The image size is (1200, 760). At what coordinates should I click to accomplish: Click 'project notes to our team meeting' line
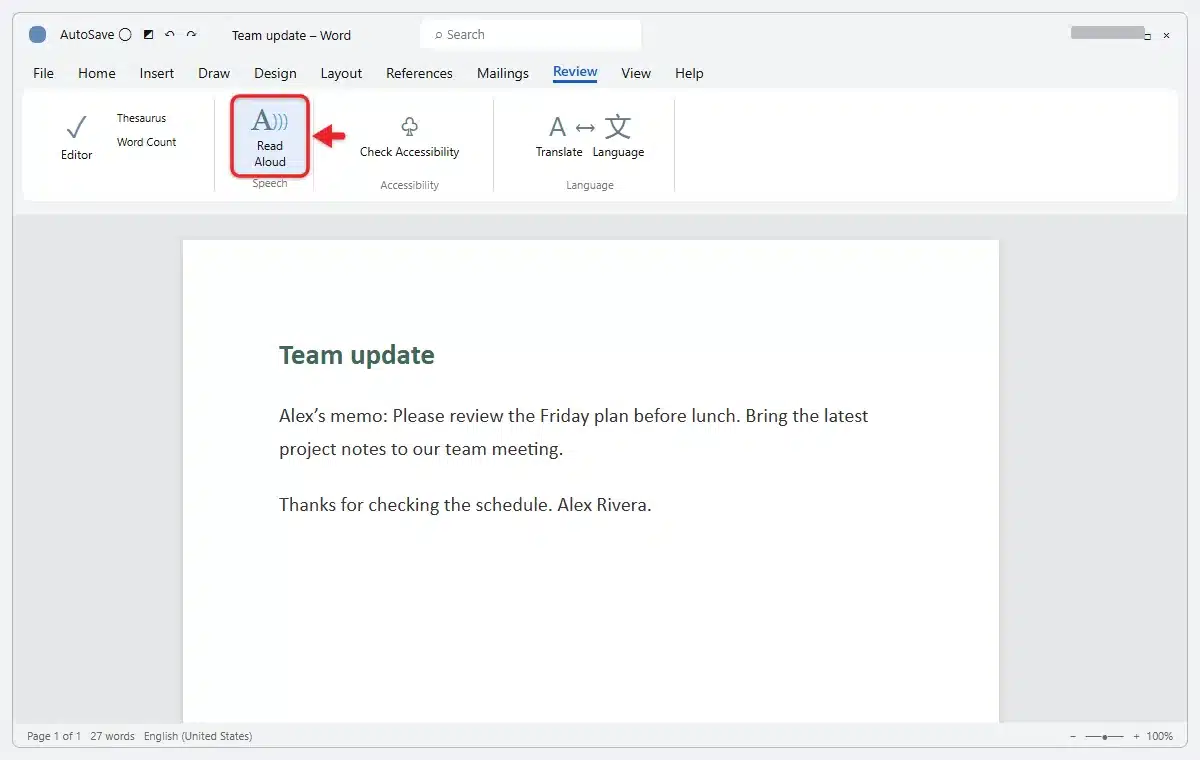click(421, 449)
